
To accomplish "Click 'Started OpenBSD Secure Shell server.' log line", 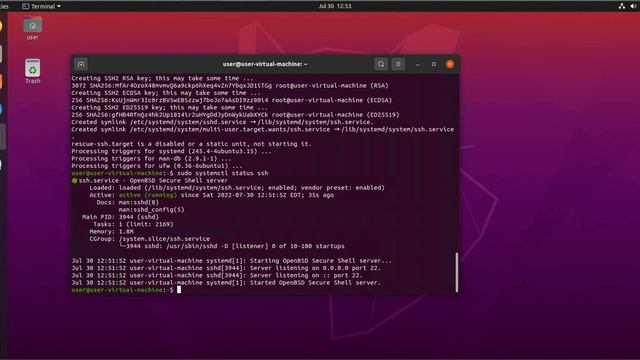I will tap(226, 282).
